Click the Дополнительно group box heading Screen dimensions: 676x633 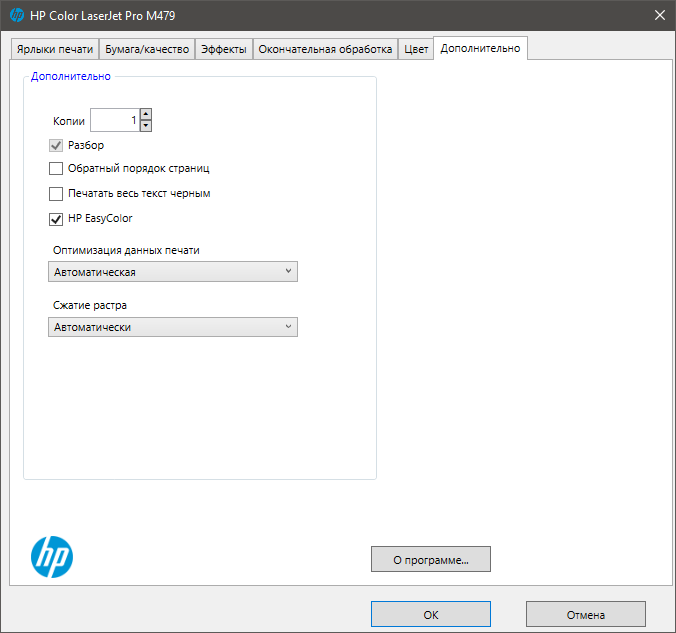pyautogui.click(x=71, y=76)
